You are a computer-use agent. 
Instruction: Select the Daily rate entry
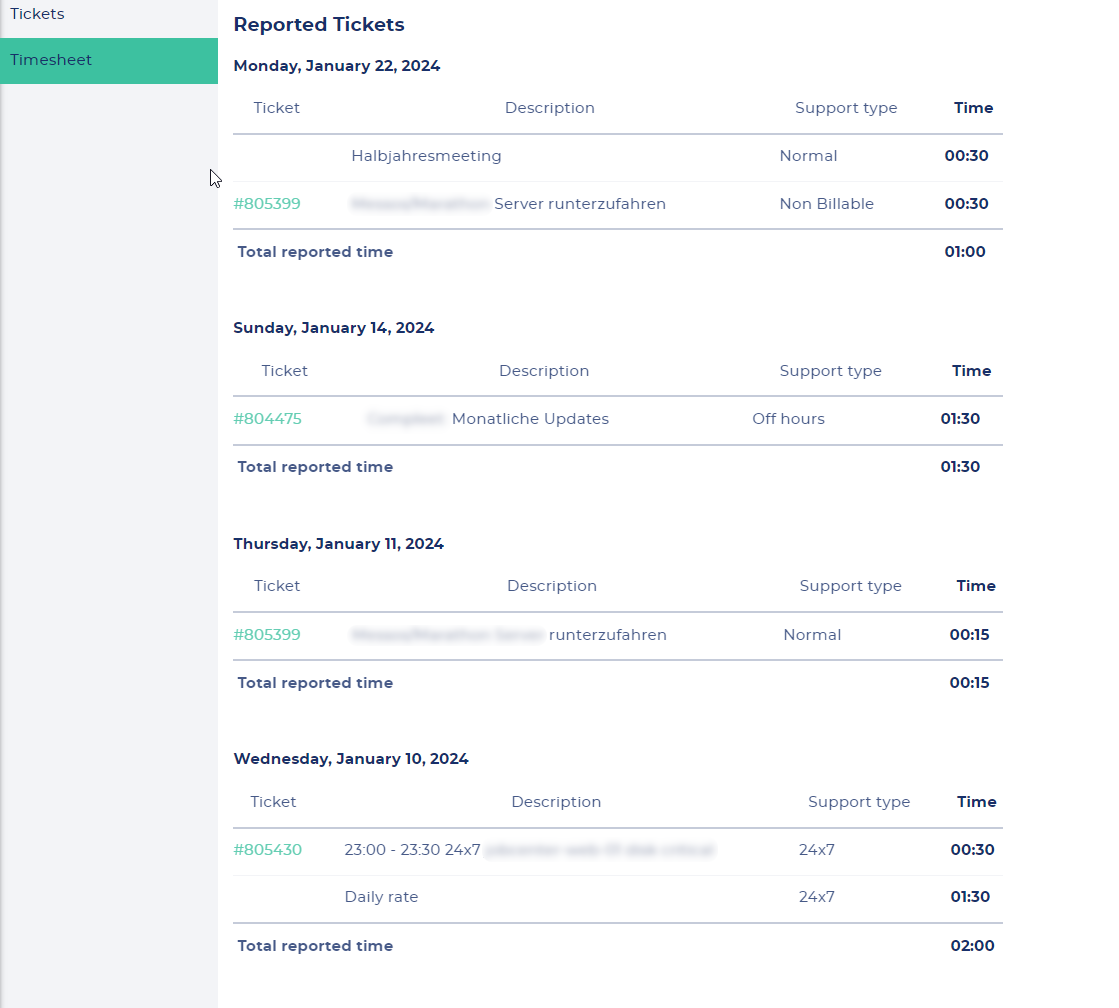pyautogui.click(x=381, y=897)
